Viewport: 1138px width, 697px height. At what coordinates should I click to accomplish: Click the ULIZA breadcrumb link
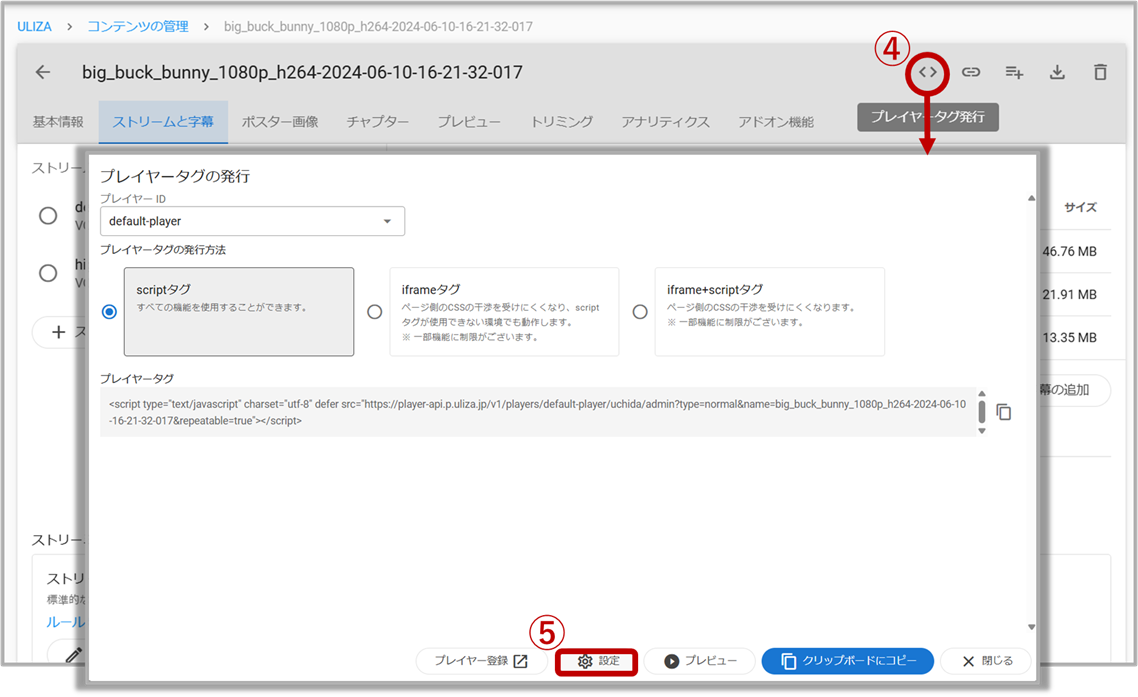34,27
